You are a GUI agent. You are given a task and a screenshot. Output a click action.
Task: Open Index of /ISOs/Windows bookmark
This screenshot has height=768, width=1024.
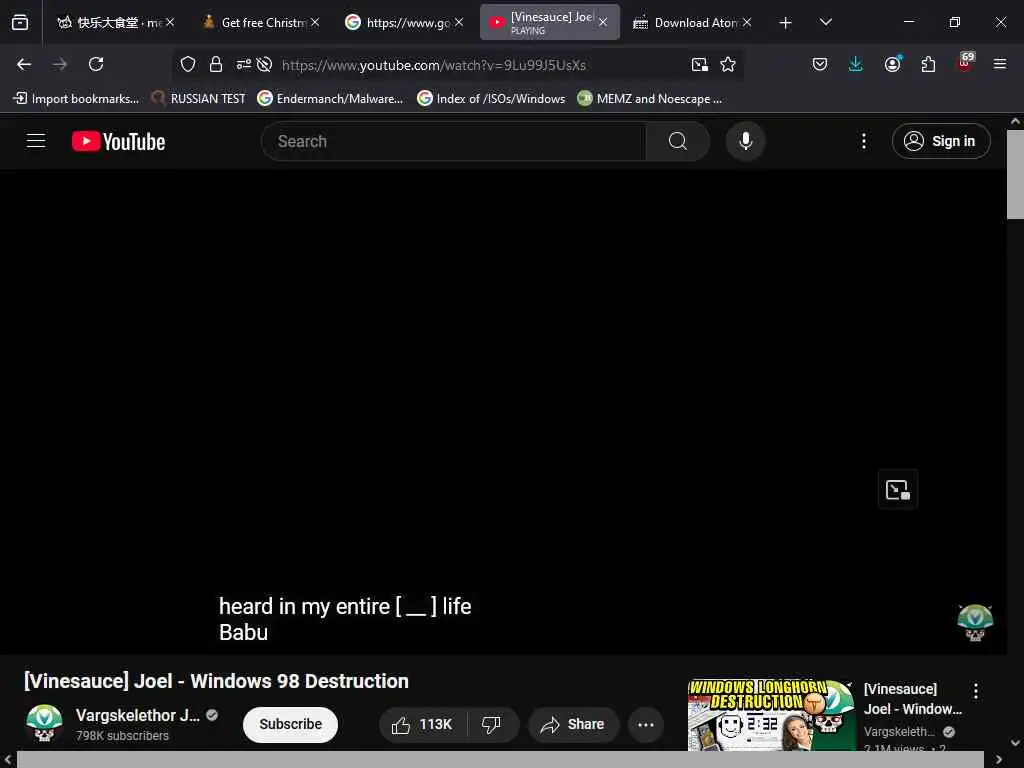491,99
